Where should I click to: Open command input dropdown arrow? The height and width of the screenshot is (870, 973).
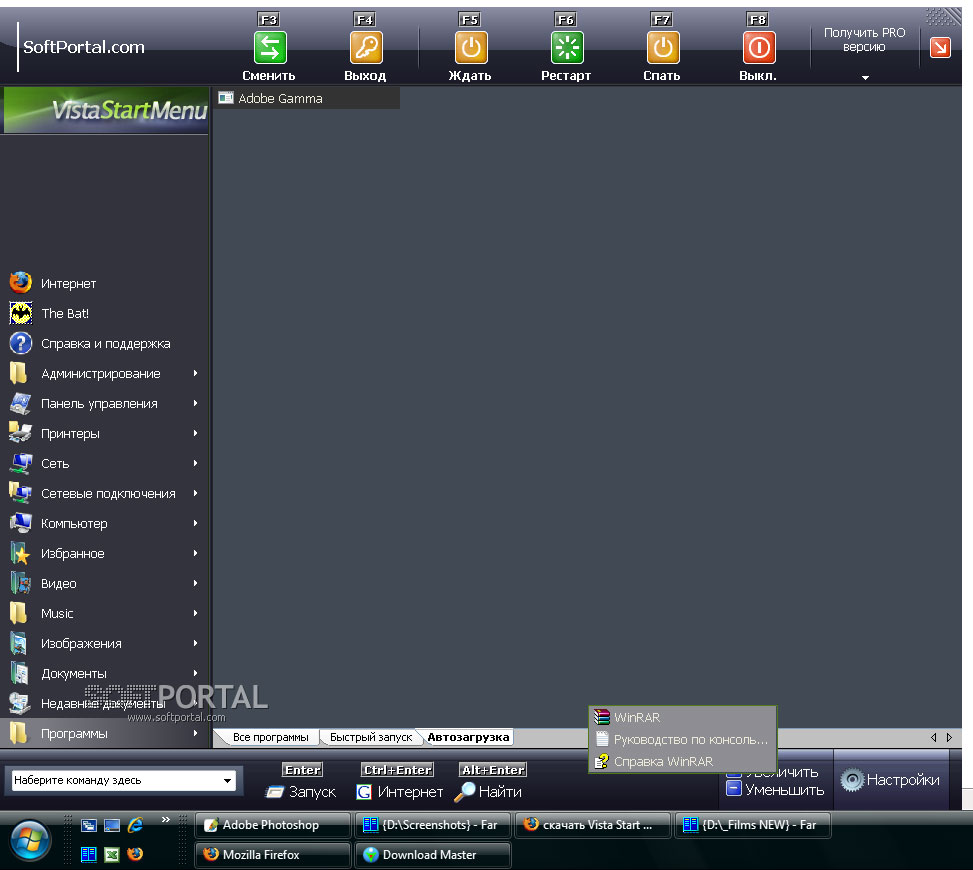pyautogui.click(x=228, y=780)
